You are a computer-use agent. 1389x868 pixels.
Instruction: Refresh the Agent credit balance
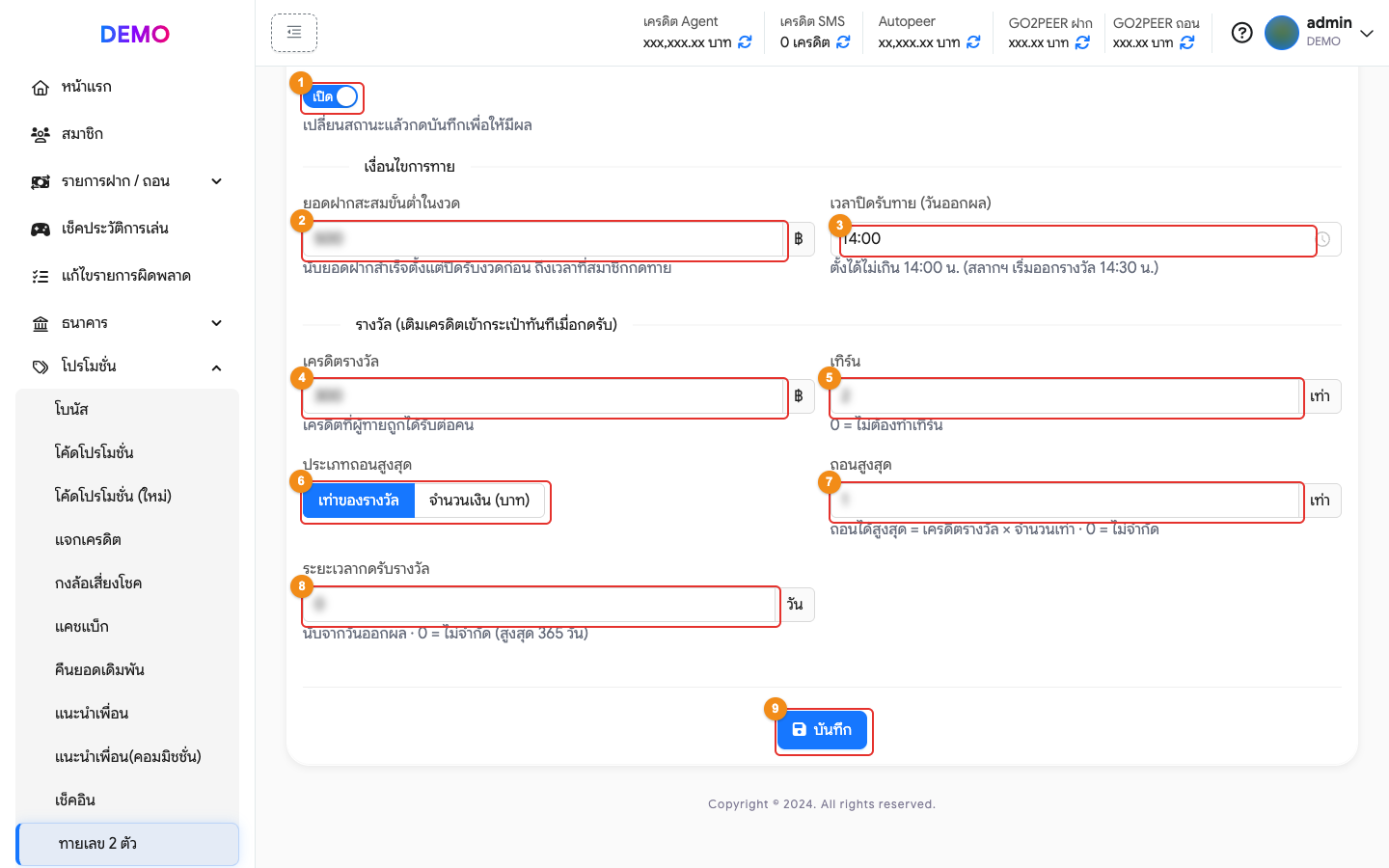745,42
